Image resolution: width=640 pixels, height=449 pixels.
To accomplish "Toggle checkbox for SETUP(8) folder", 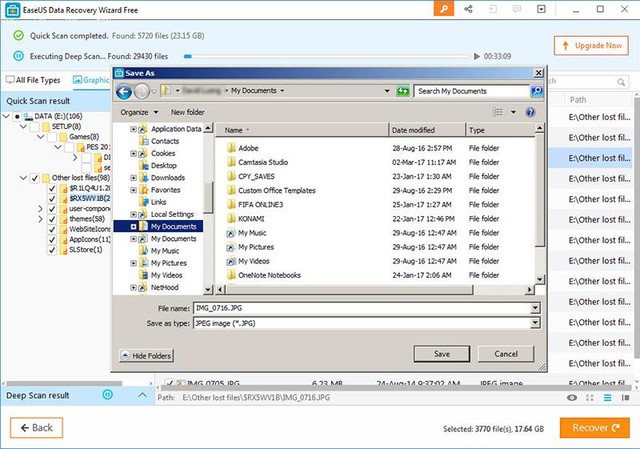I will coord(35,127).
